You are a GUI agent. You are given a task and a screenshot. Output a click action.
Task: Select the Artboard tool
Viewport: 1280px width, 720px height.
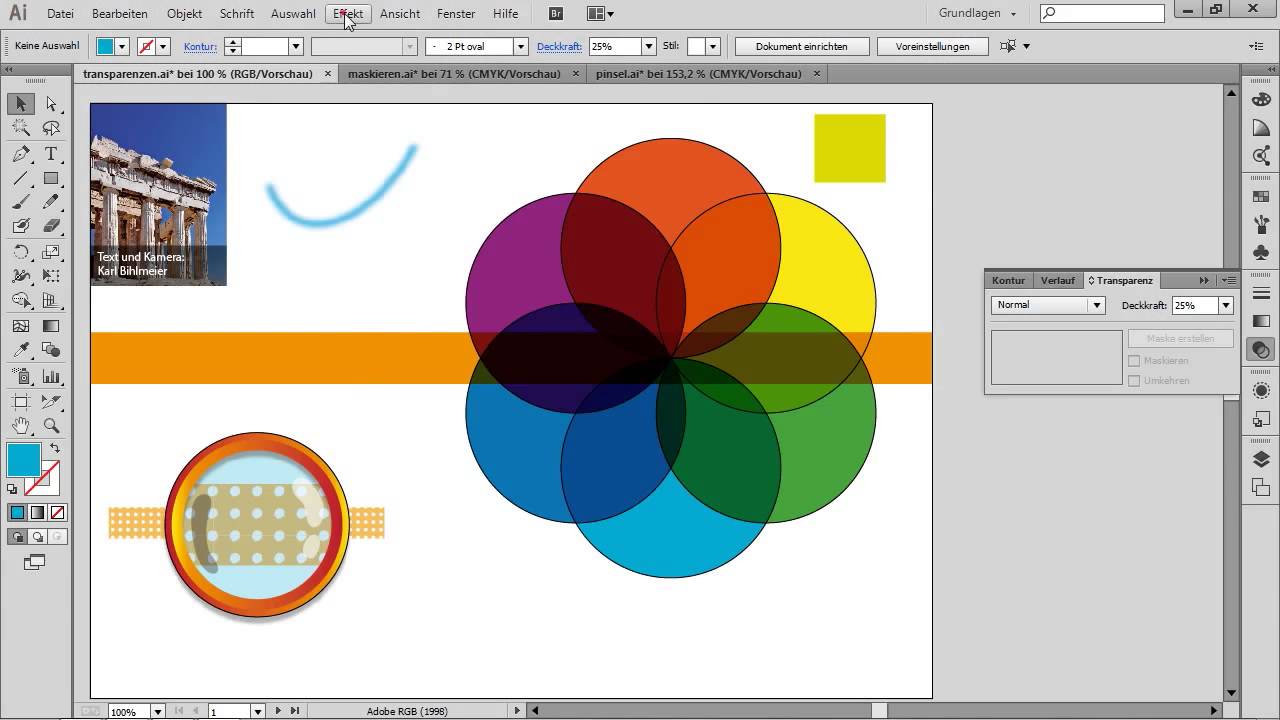[20, 402]
